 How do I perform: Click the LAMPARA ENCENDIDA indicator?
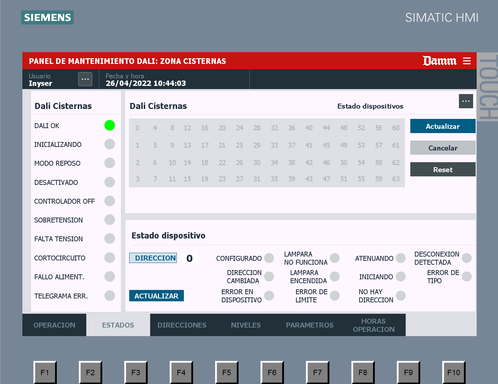335,276
